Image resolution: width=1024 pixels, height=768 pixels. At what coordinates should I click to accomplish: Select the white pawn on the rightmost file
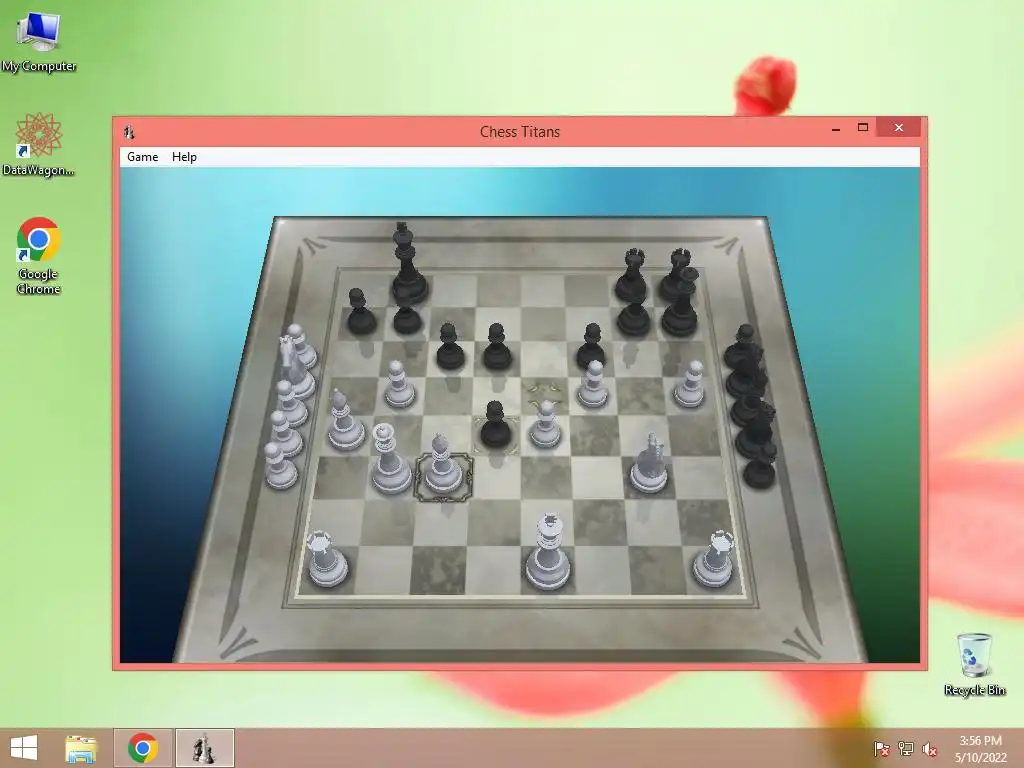pos(690,385)
